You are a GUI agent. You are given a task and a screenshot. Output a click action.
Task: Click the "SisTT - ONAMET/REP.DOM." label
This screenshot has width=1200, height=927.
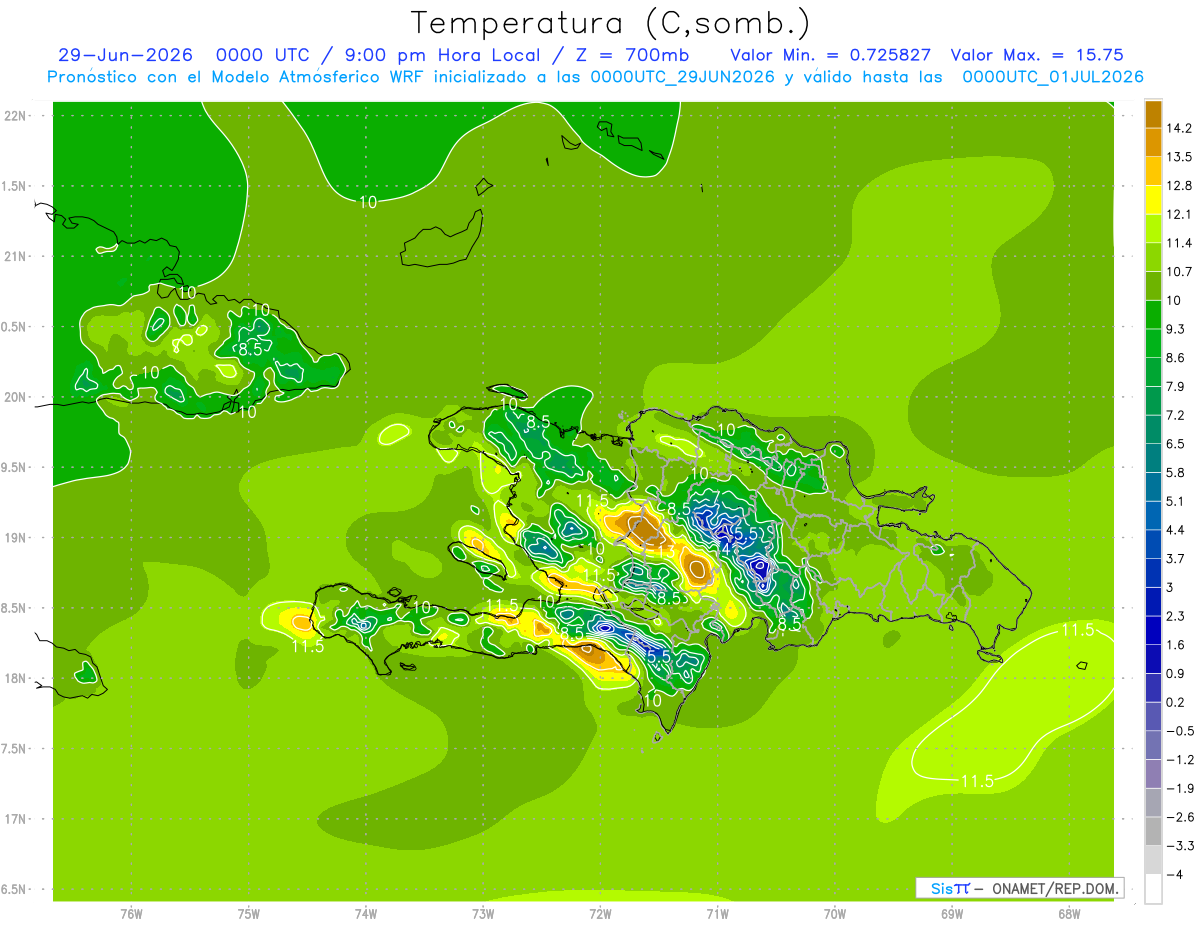(1019, 887)
